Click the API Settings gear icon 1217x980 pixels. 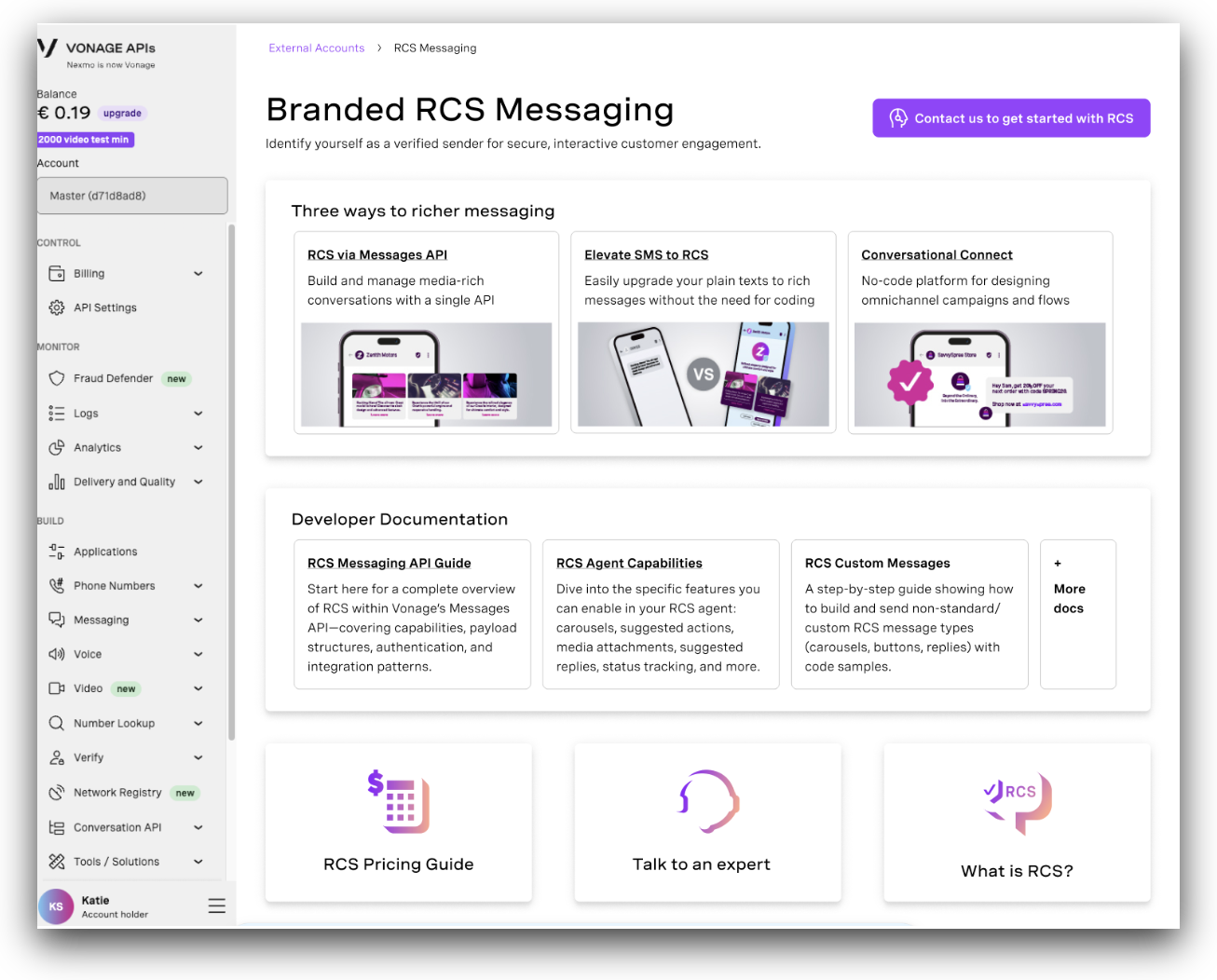coord(57,307)
